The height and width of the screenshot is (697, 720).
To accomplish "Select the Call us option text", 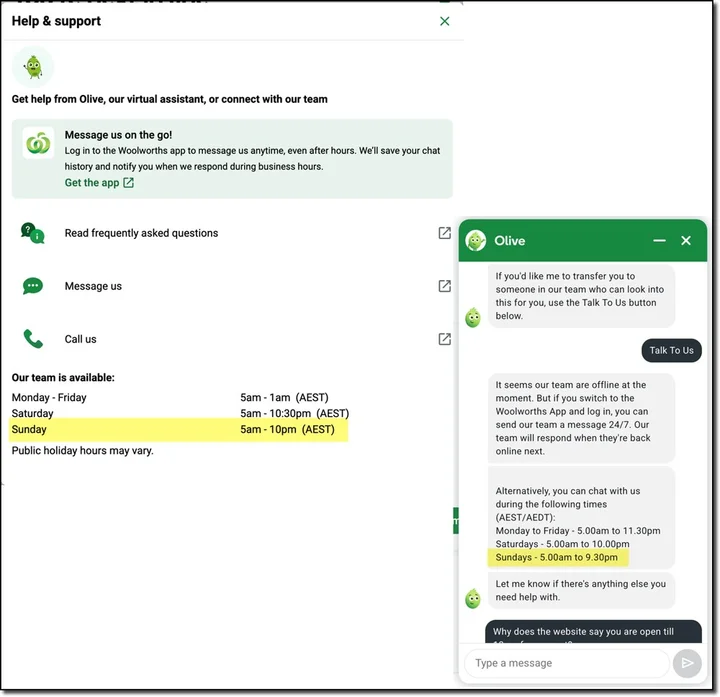I will 81,339.
